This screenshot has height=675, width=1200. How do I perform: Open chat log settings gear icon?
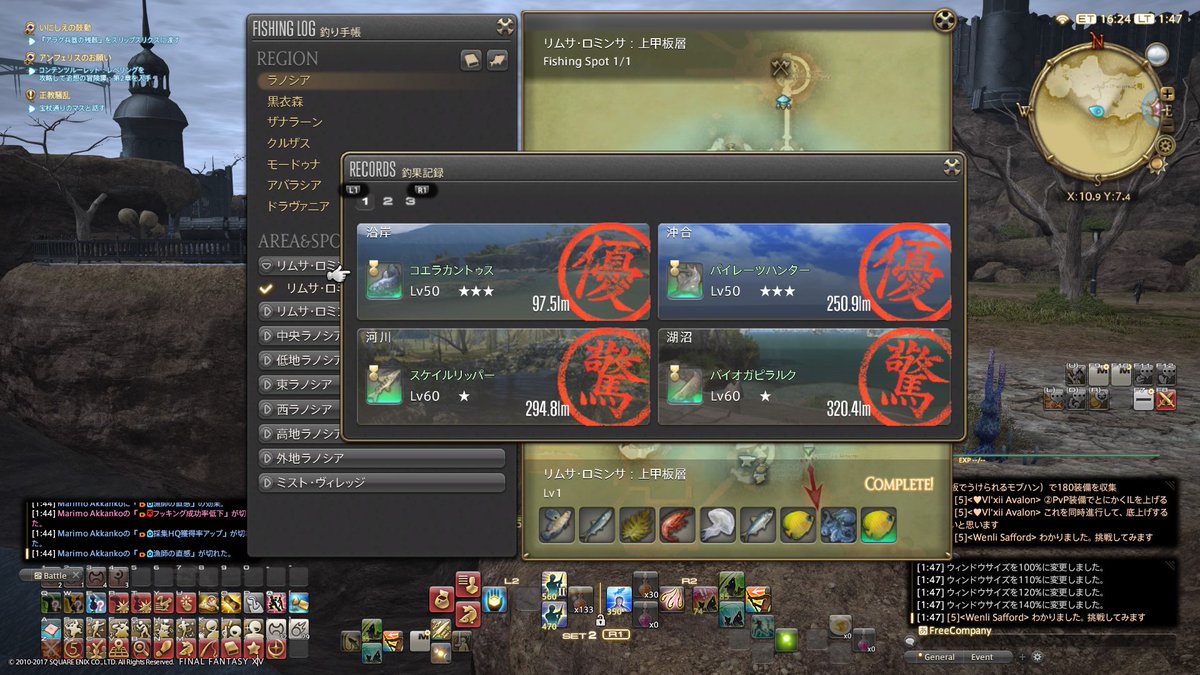(x=1037, y=657)
